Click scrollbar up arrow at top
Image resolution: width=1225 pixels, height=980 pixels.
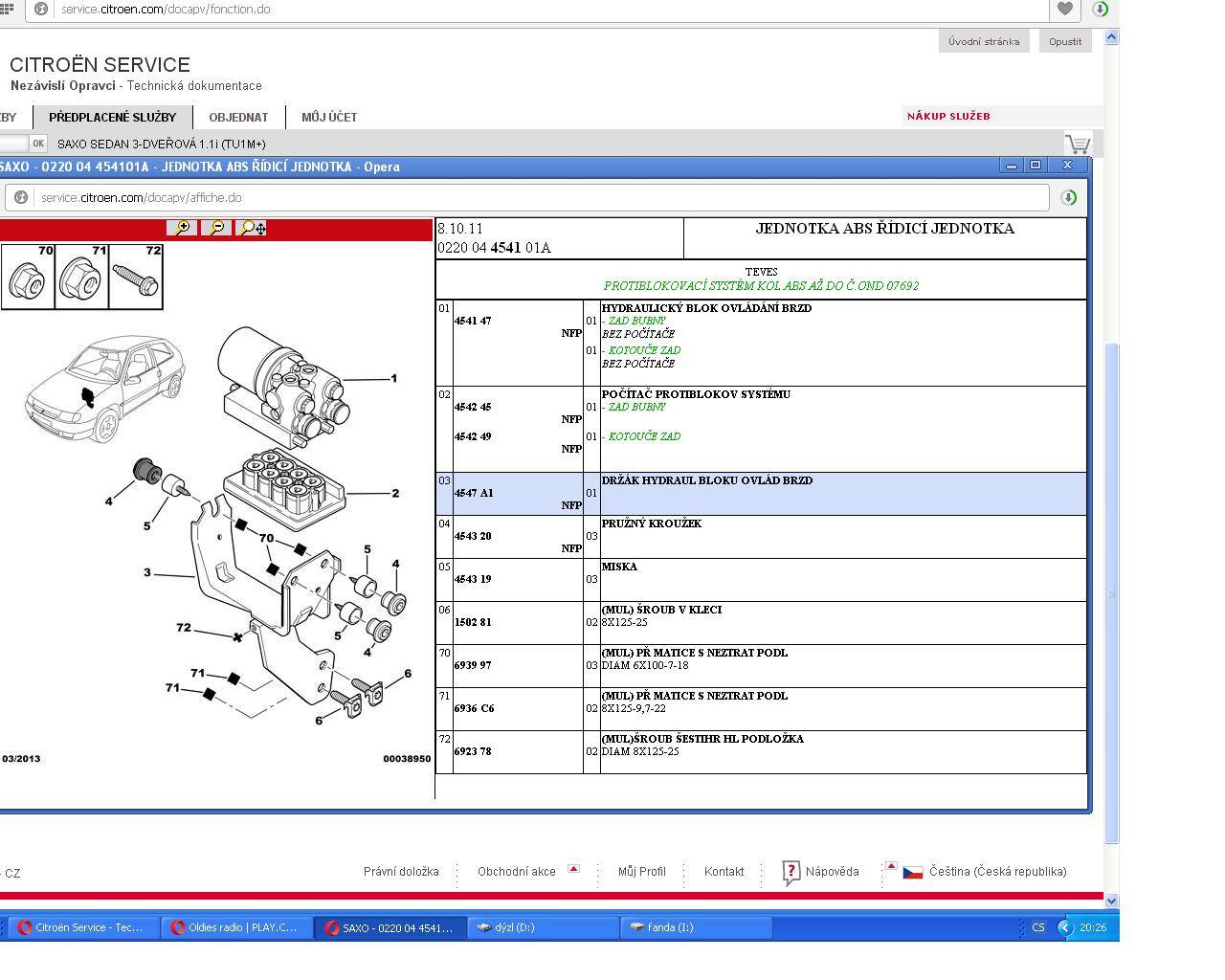point(1111,37)
